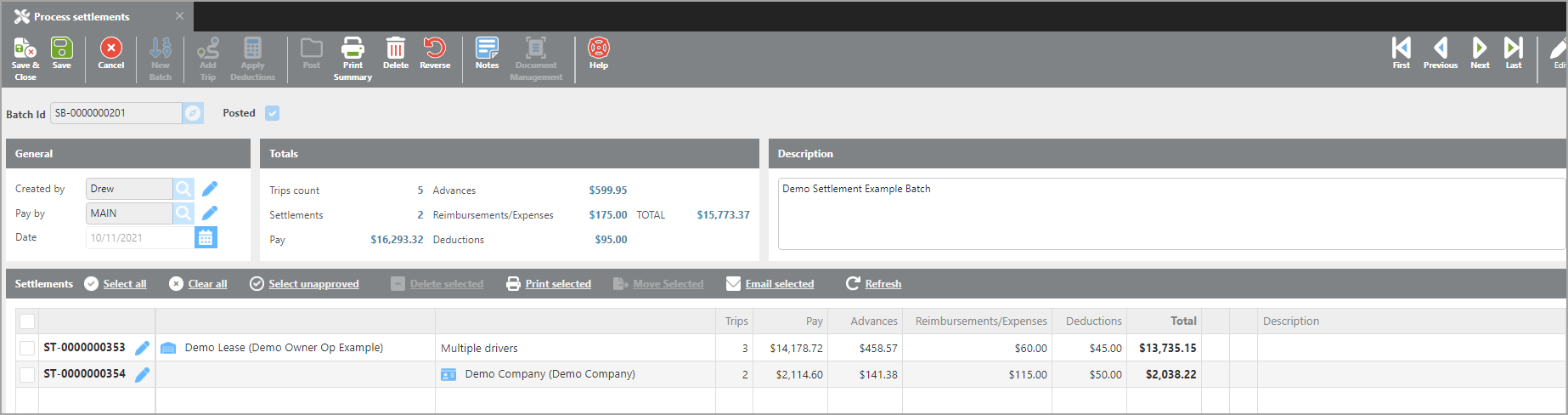Open the Date calendar picker
Image resolution: width=1568 pixels, height=415 pixels.
tap(206, 238)
